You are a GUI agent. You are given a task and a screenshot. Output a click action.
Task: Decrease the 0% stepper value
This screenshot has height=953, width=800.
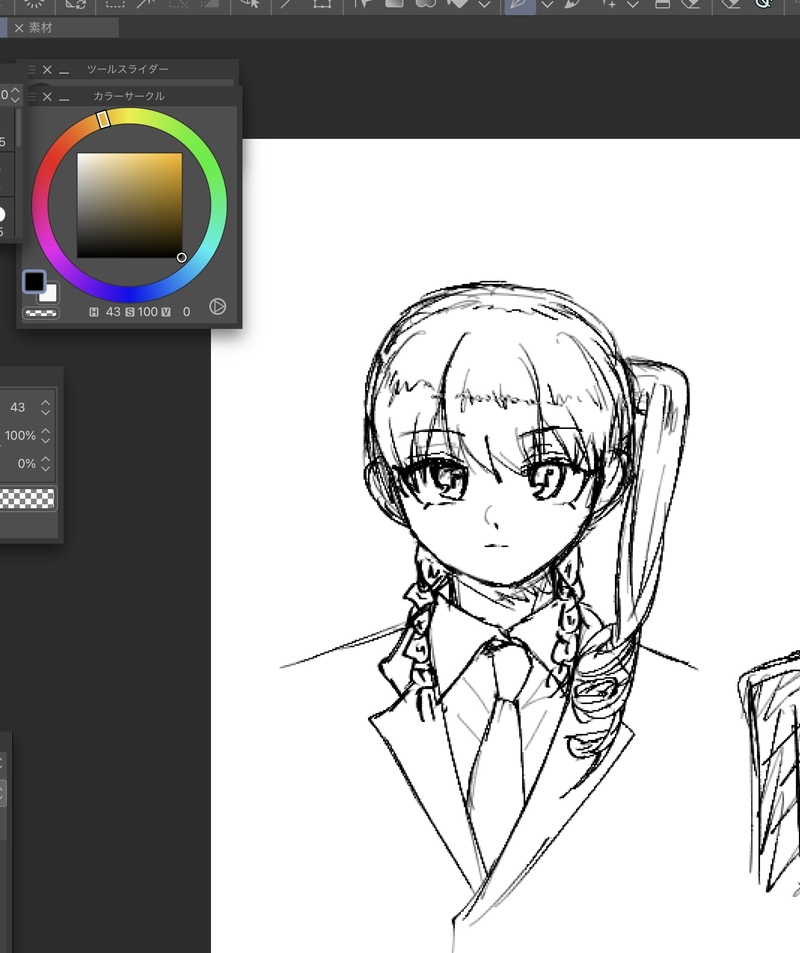[x=46, y=469]
